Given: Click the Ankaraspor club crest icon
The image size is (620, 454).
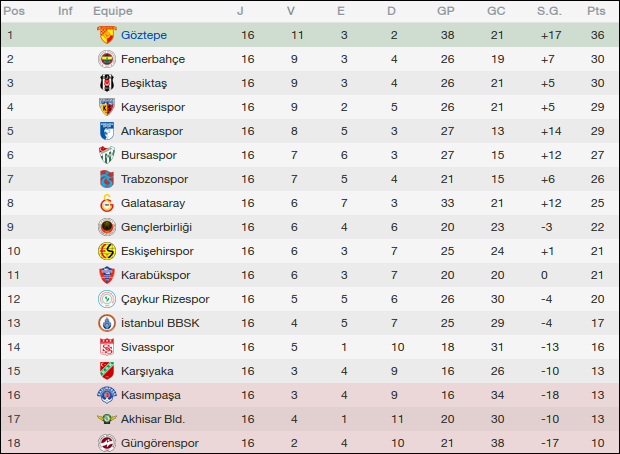Looking at the screenshot, I should pyautogui.click(x=107, y=131).
